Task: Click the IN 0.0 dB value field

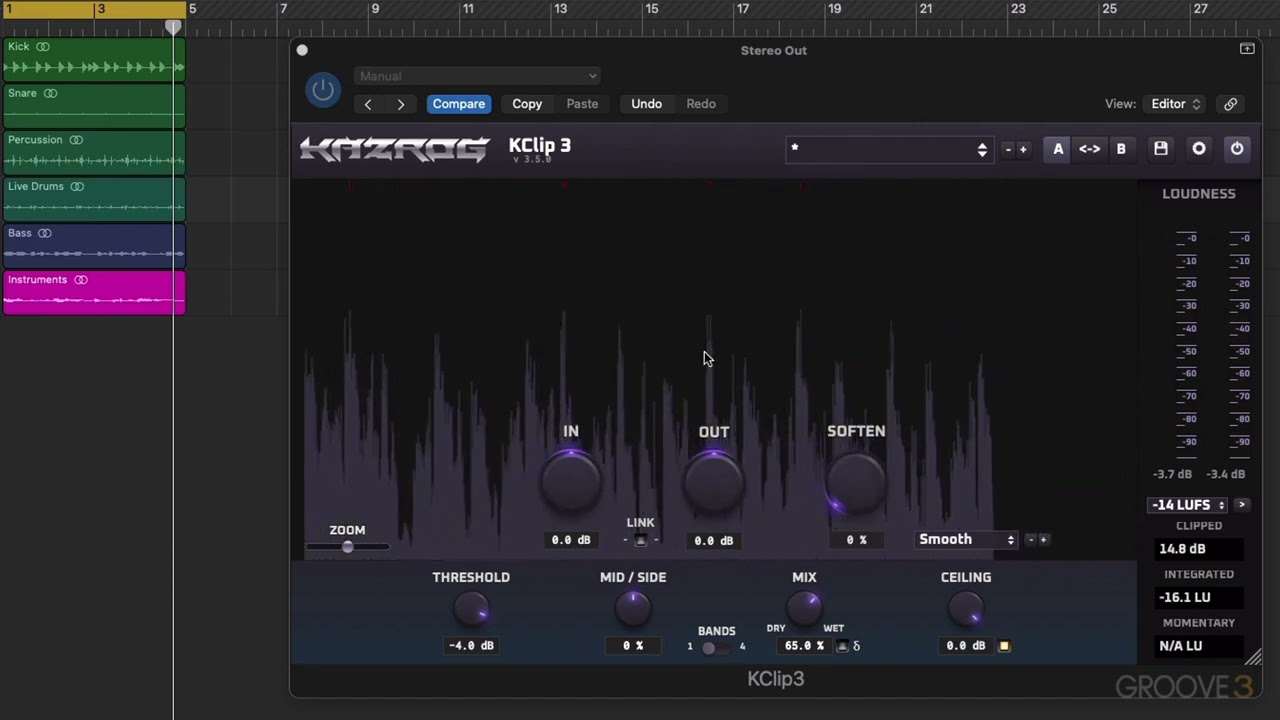Action: pyautogui.click(x=571, y=540)
